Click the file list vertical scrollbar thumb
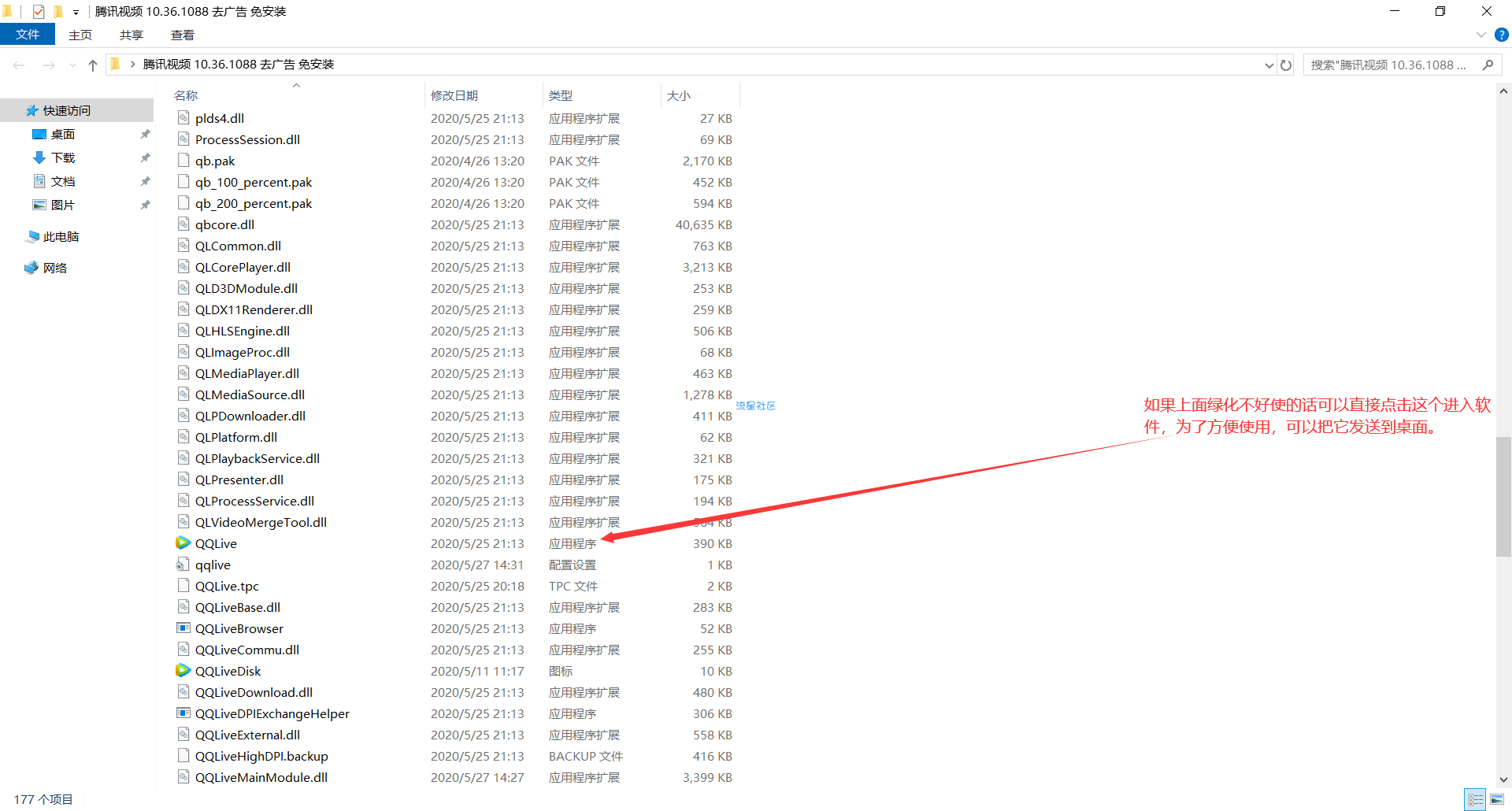The image size is (1512, 811). pos(1503,496)
